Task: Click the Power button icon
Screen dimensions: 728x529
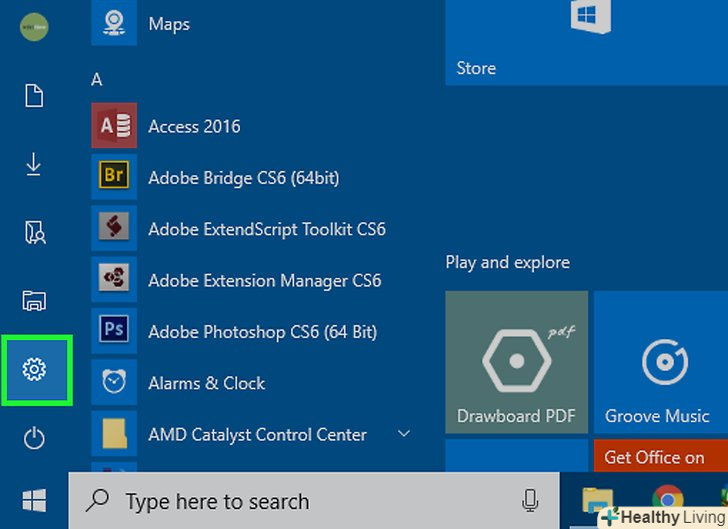Action: point(34,437)
